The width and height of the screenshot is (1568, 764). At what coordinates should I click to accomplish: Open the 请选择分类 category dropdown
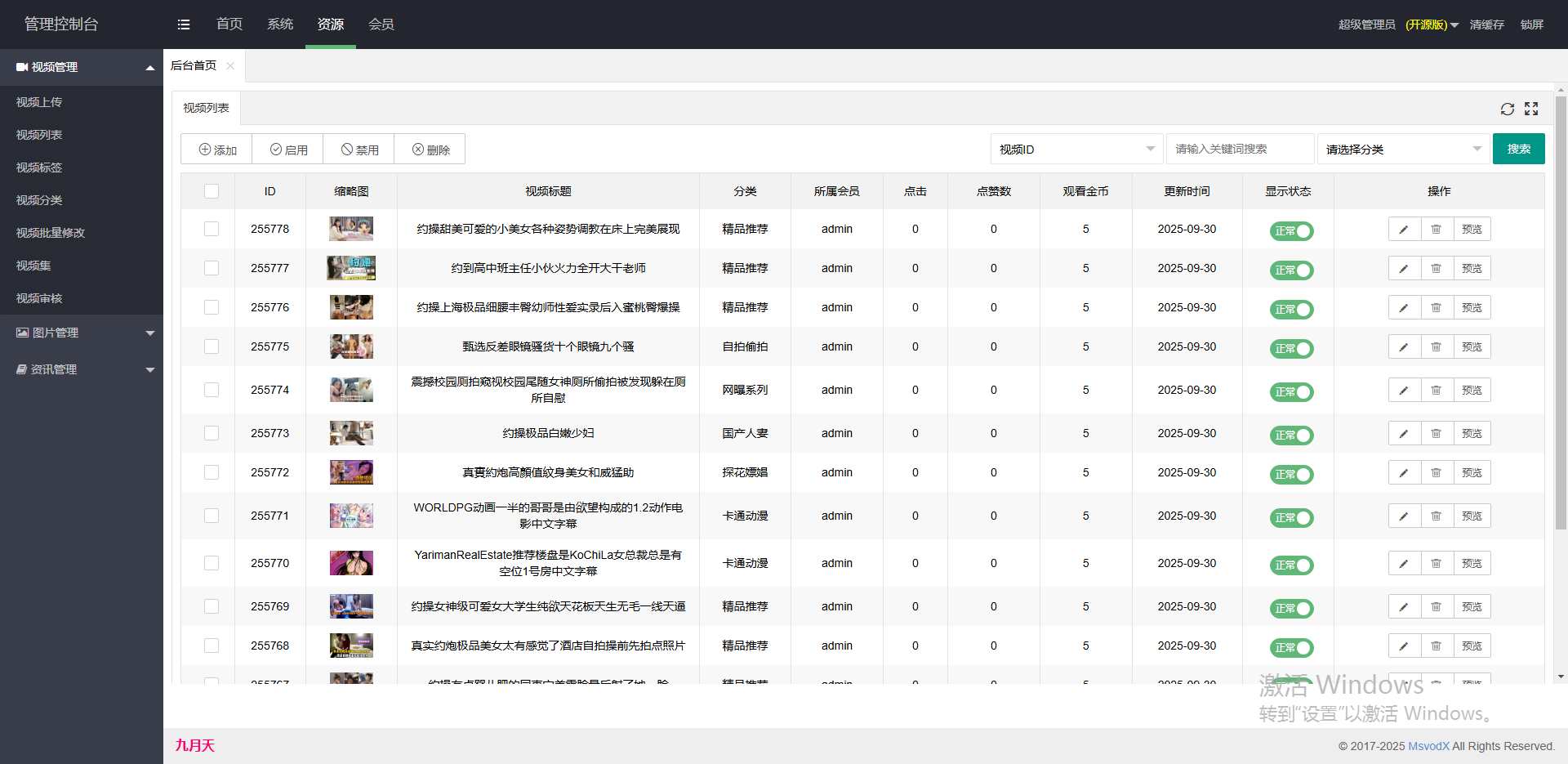point(1402,150)
